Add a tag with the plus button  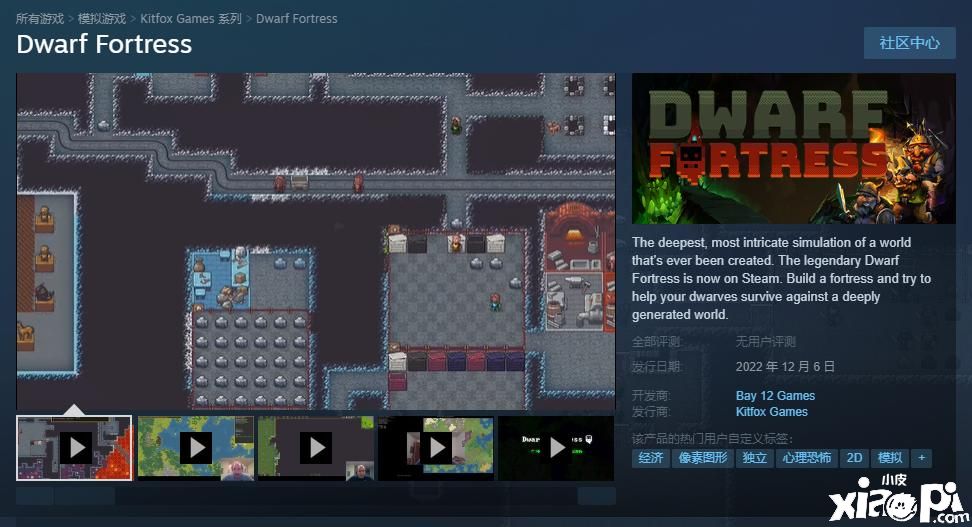[922, 458]
